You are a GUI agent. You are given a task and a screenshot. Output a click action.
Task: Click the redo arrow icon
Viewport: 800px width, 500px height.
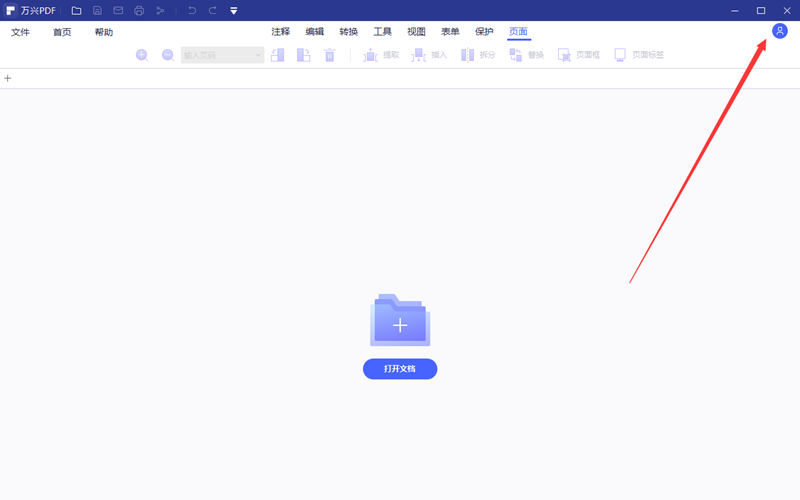point(212,10)
